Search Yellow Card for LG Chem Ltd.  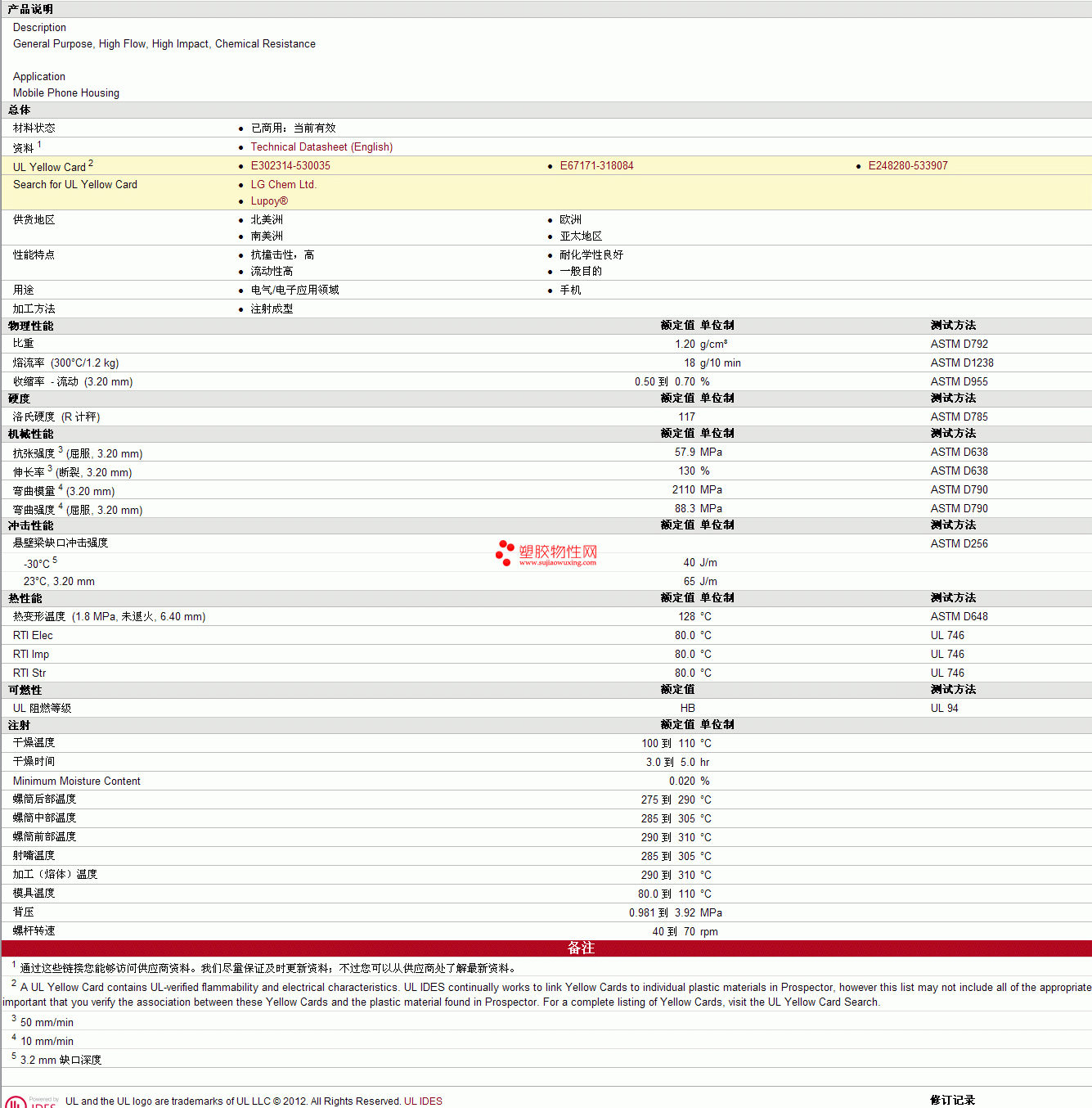click(x=283, y=185)
